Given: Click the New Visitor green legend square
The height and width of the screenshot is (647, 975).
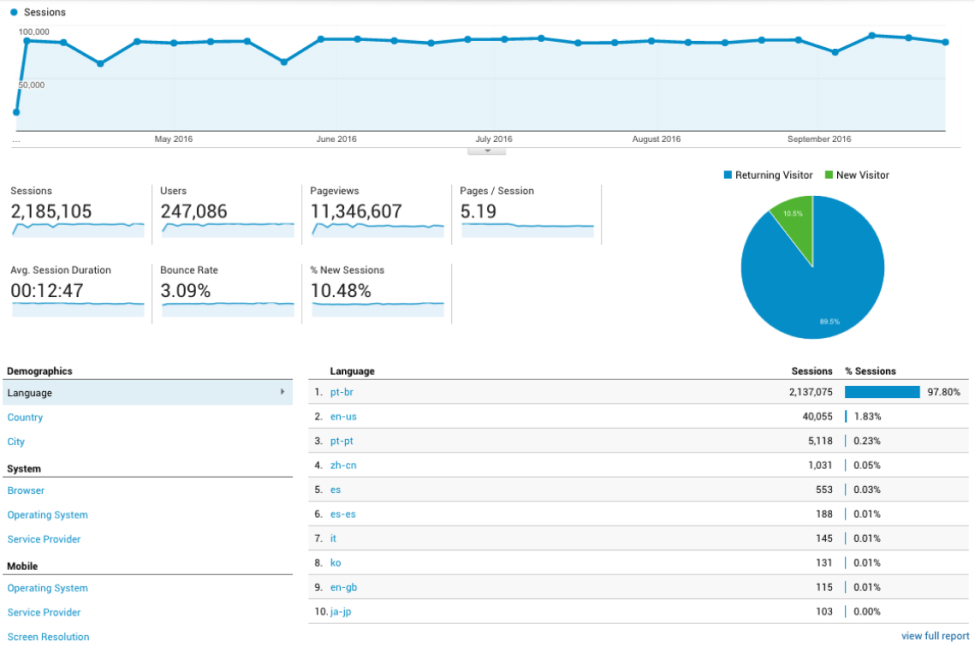Looking at the screenshot, I should click(829, 175).
